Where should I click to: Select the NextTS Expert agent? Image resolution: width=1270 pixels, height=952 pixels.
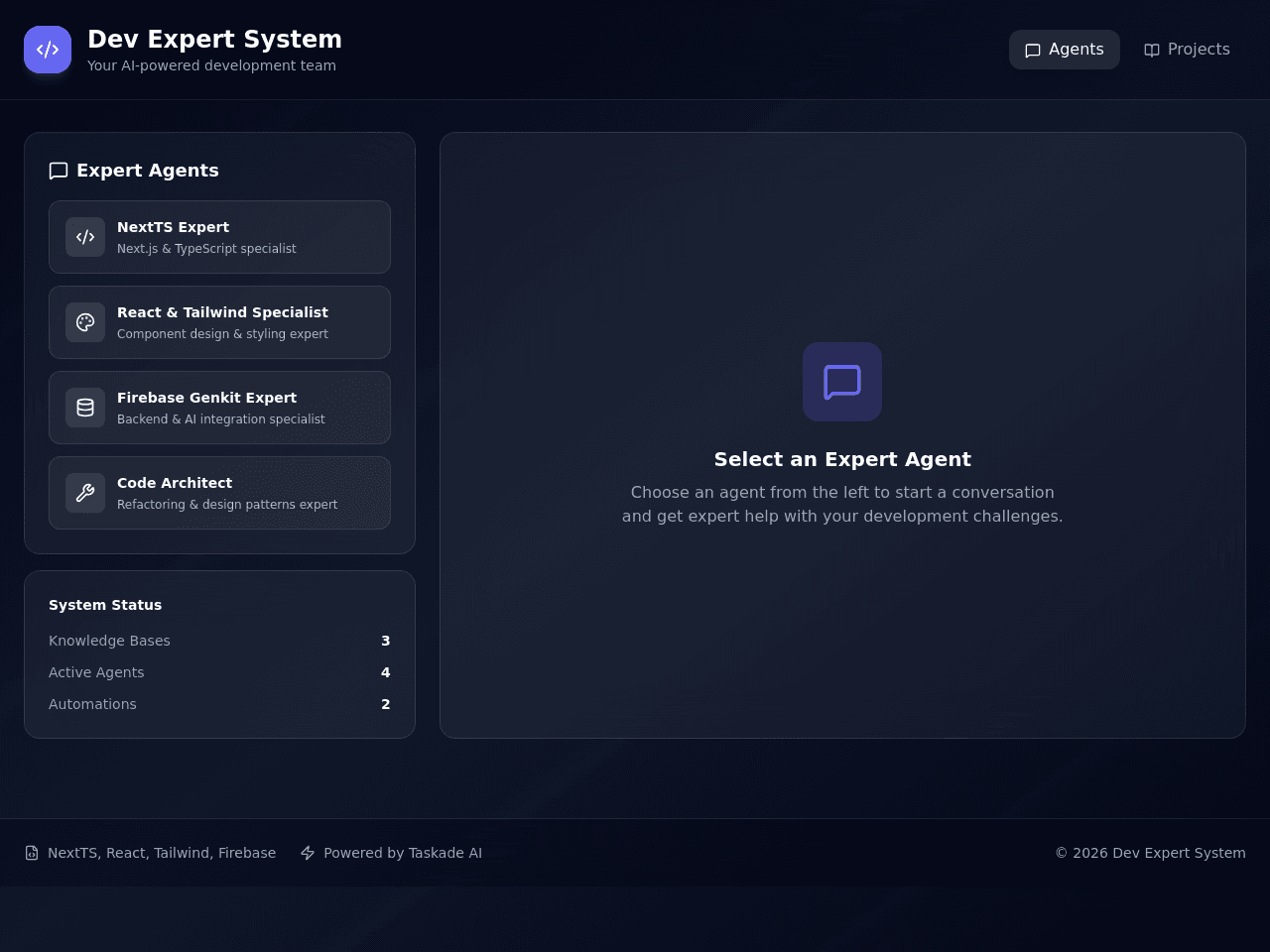219,237
